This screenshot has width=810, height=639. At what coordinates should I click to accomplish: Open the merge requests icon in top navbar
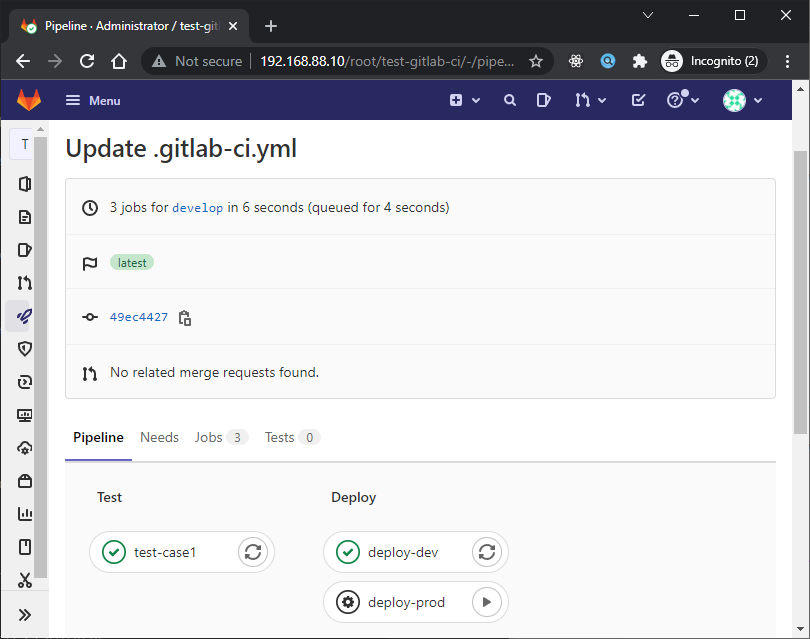(582, 100)
